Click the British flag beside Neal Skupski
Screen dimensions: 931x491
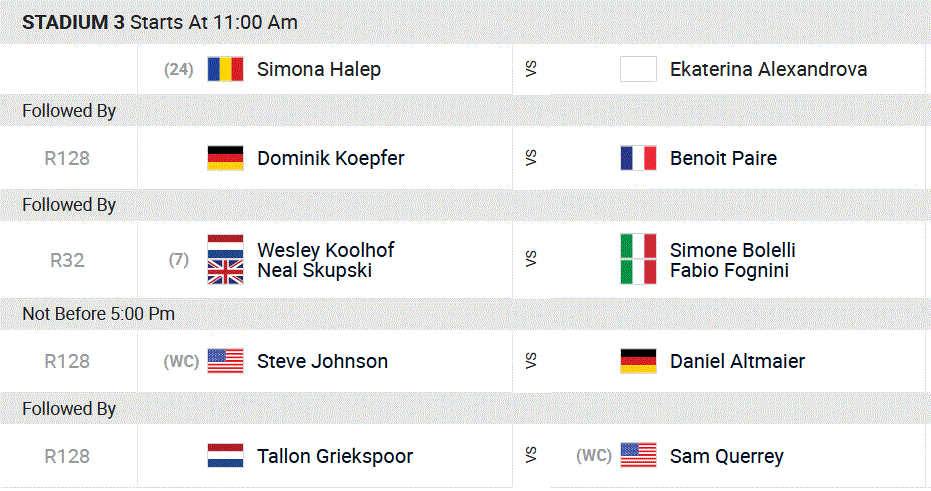tap(225, 272)
